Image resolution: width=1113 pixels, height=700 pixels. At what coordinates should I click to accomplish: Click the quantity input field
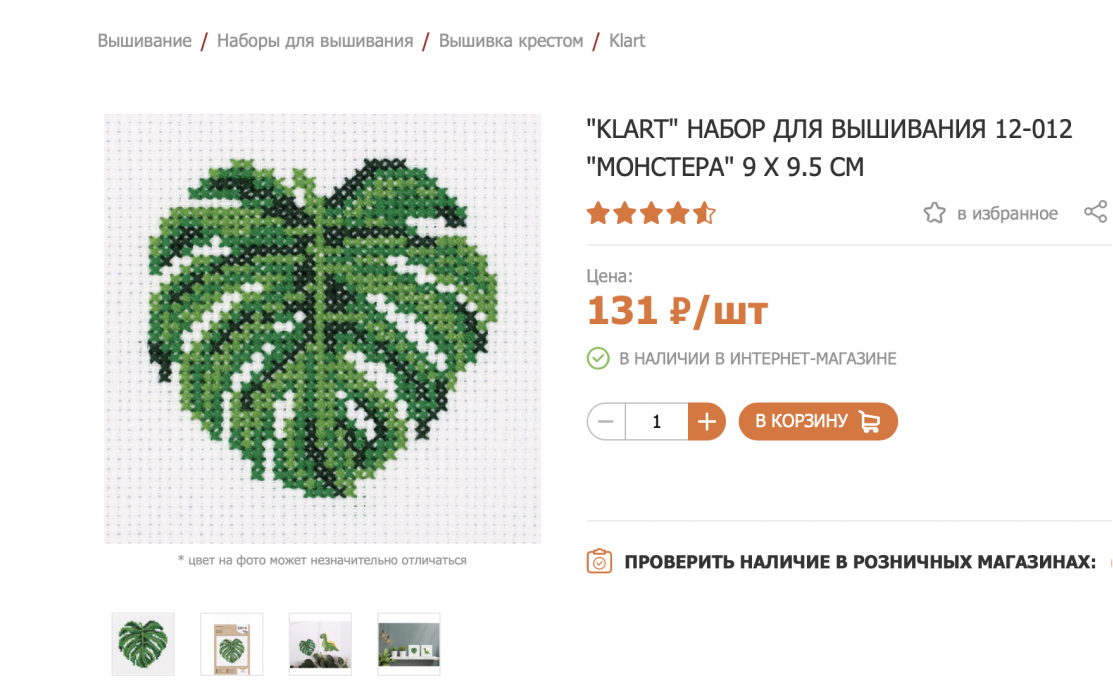click(x=657, y=422)
